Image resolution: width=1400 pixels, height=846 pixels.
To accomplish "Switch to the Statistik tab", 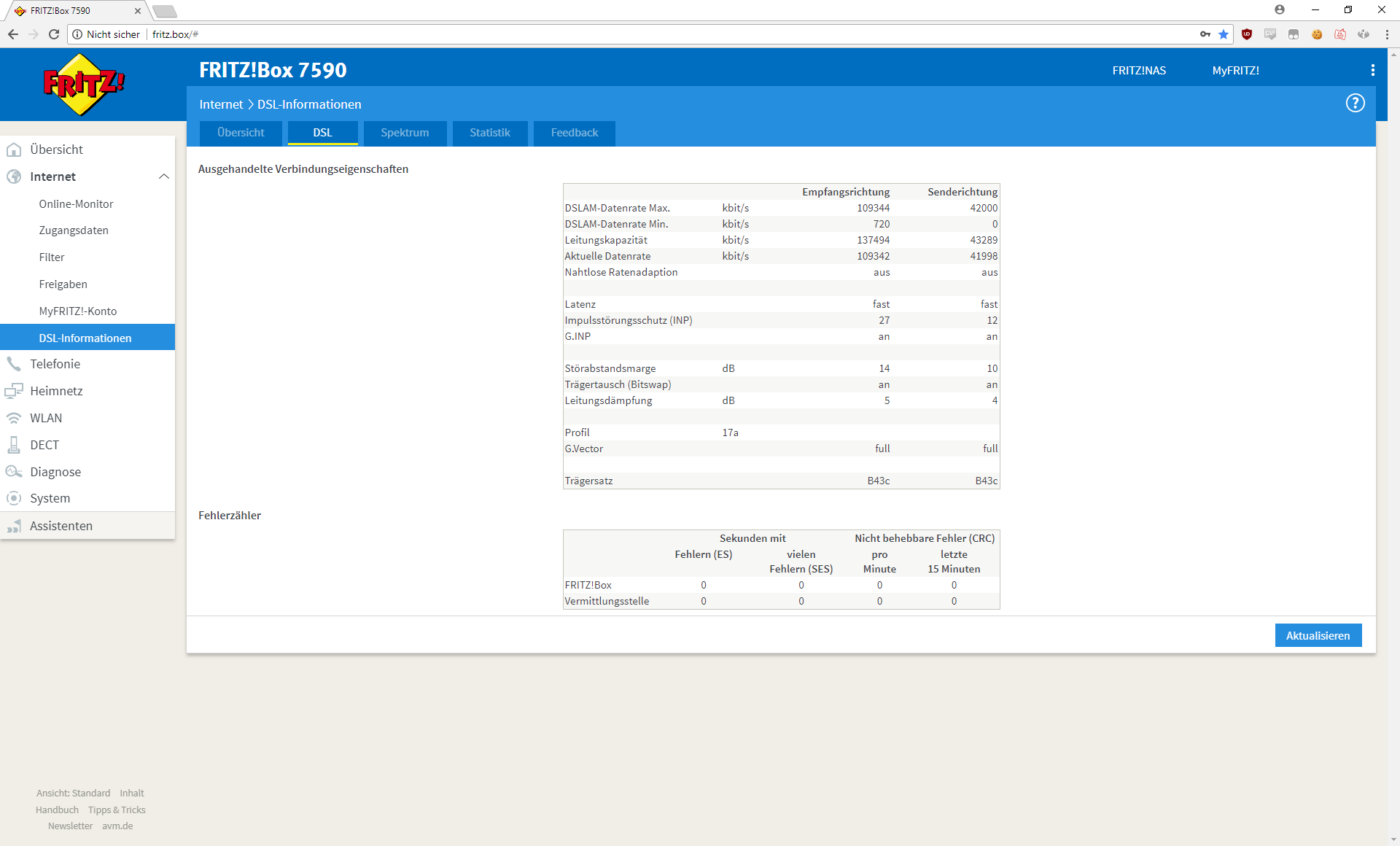I will (x=489, y=133).
